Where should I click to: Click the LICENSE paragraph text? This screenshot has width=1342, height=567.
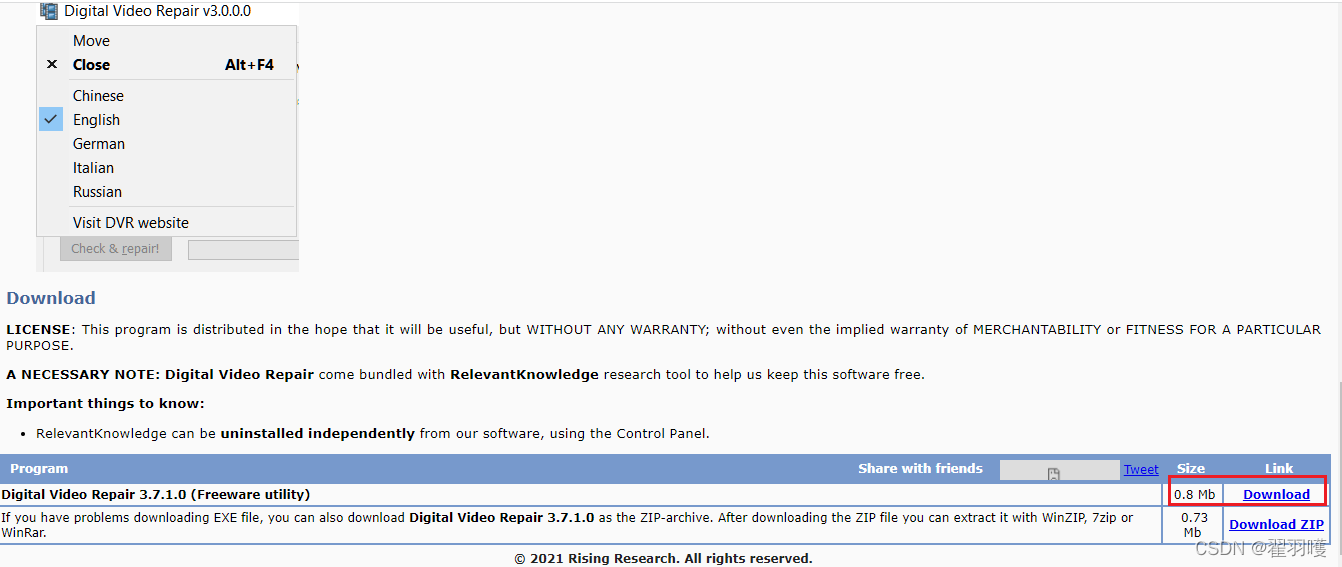[x=663, y=337]
